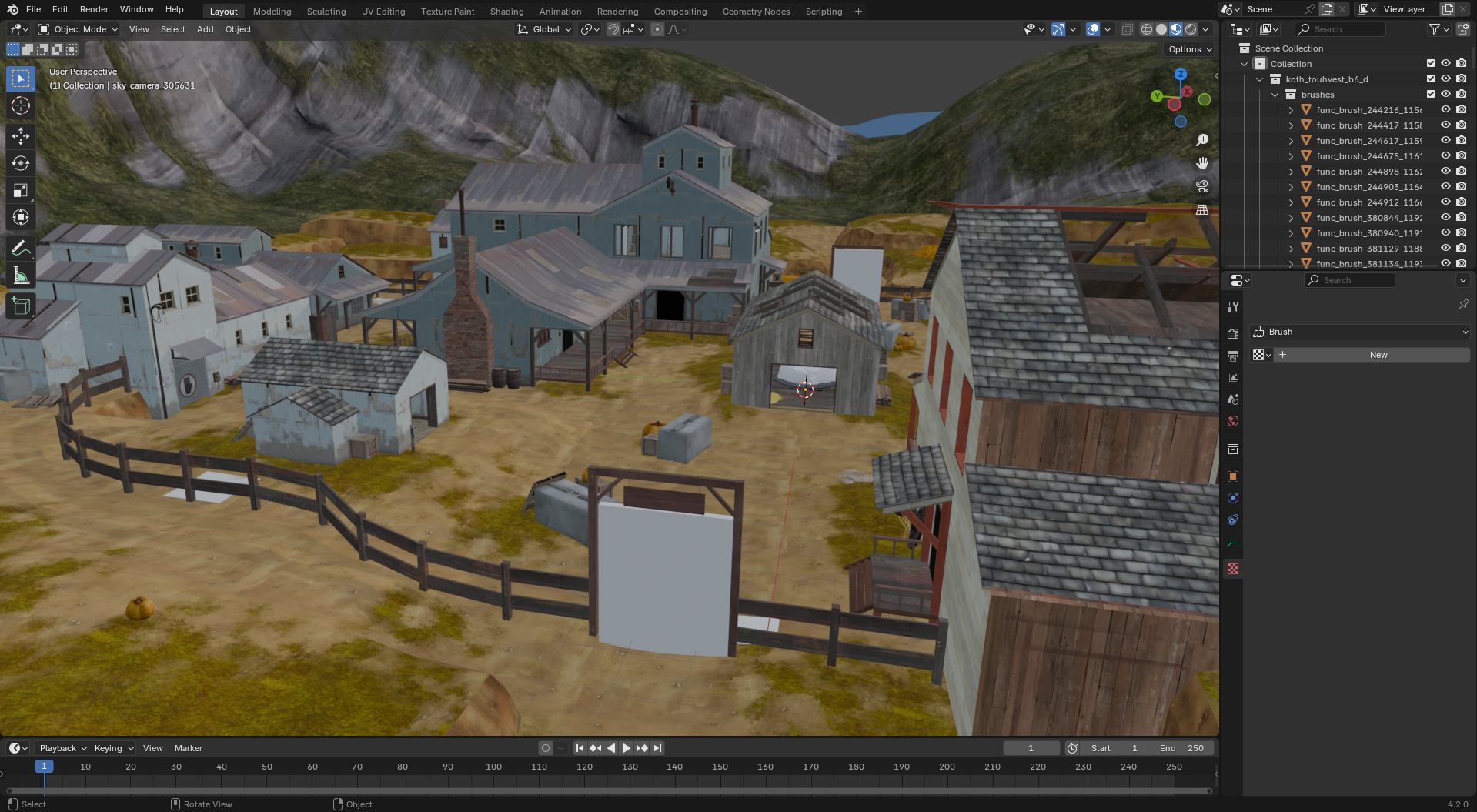Select the Annotate pencil tool

tap(21, 249)
